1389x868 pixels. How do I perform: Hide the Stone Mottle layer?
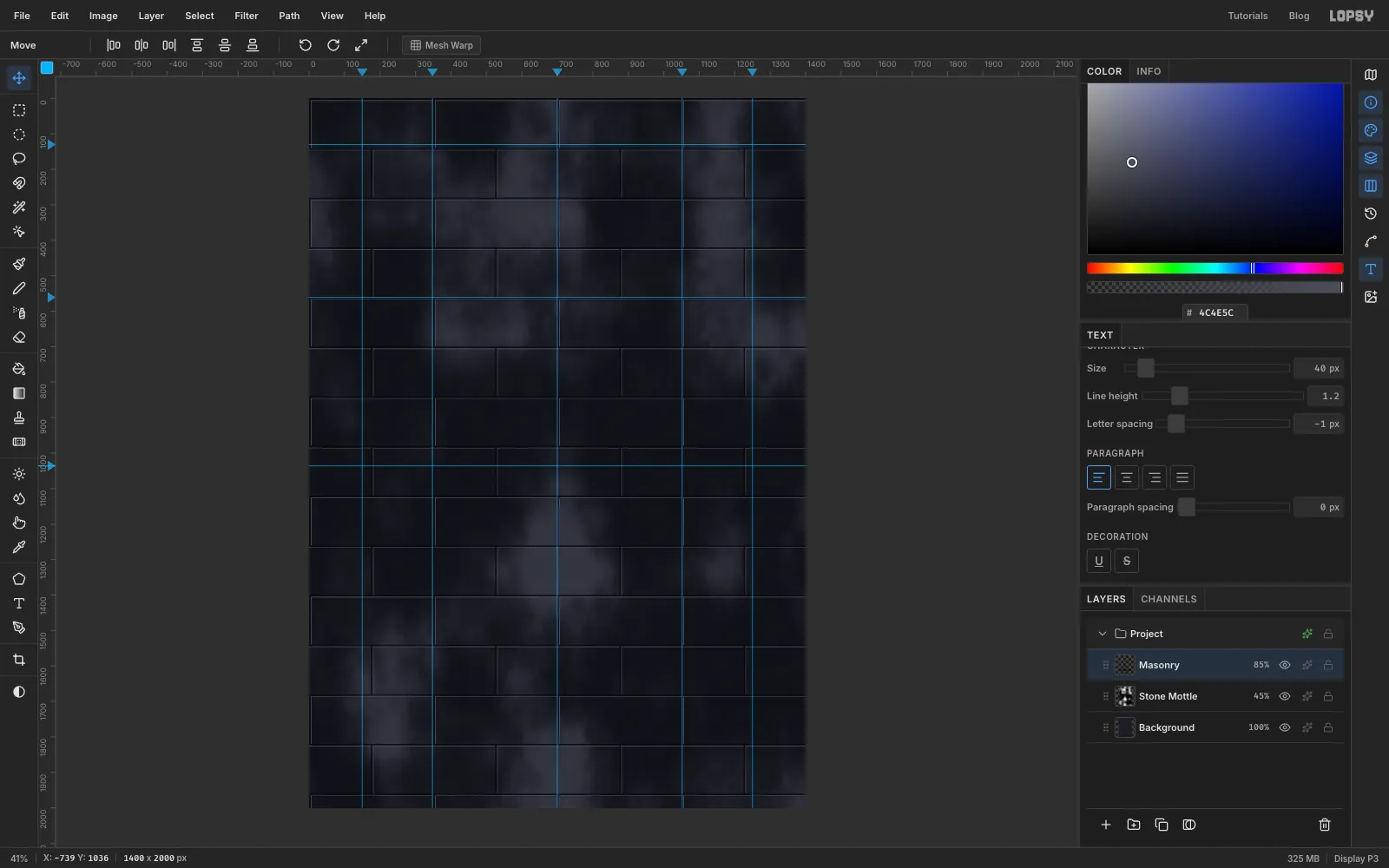click(1285, 696)
